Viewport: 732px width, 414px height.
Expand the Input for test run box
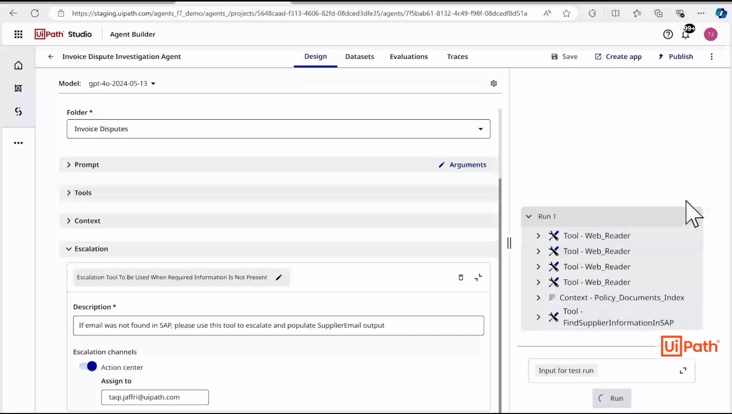(683, 371)
